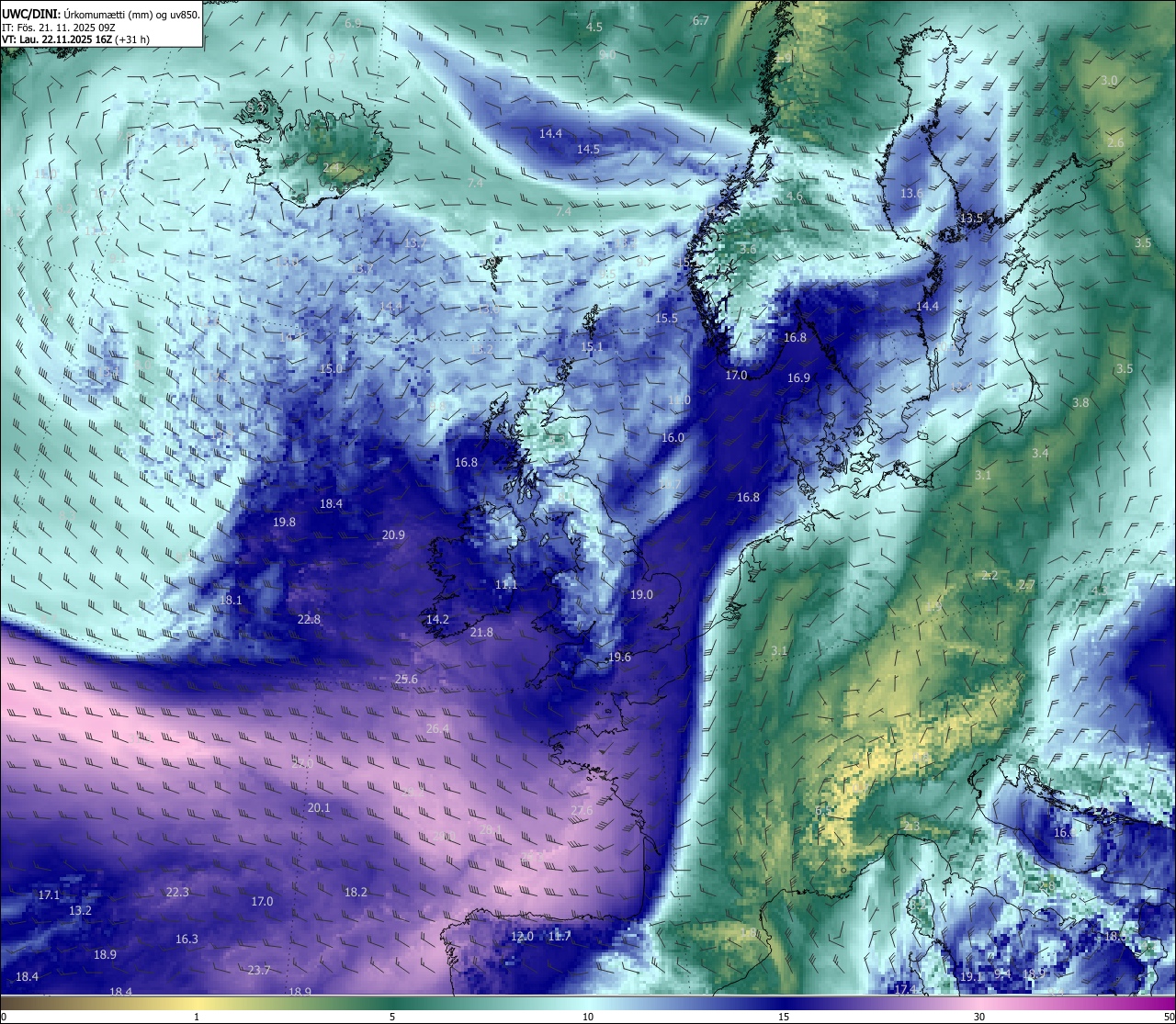Click the 15.1 value label
This screenshot has height=1024, width=1176.
click(592, 346)
